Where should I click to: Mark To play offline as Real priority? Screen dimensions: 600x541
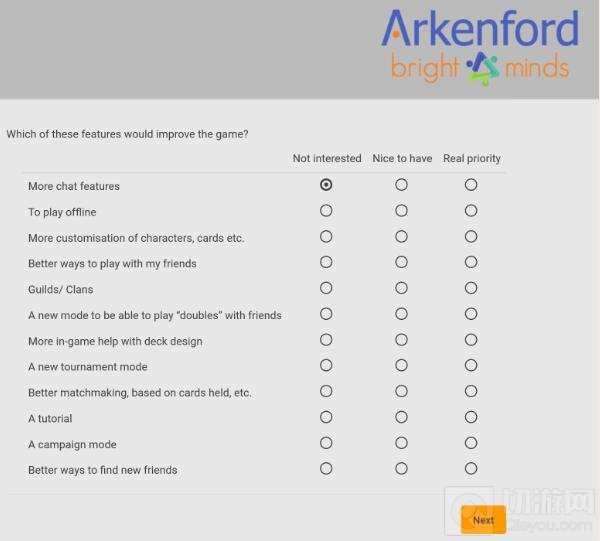pyautogui.click(x=471, y=211)
